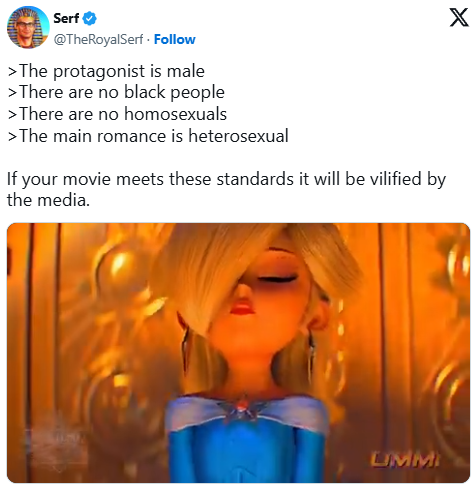Follow the TheRoyalSerf account
Screen dimensions: 474x485
[175, 39]
